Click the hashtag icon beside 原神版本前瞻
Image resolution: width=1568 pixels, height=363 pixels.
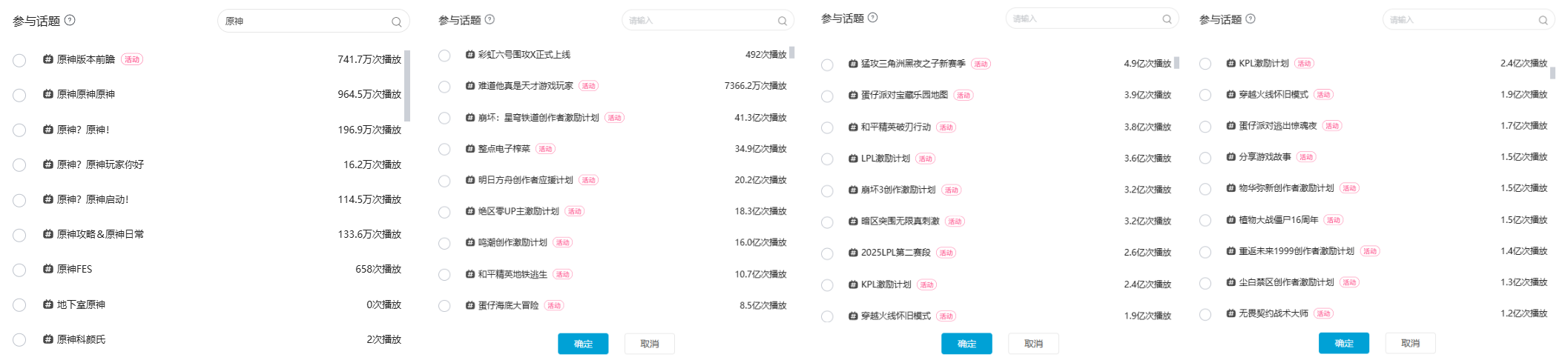[x=48, y=59]
